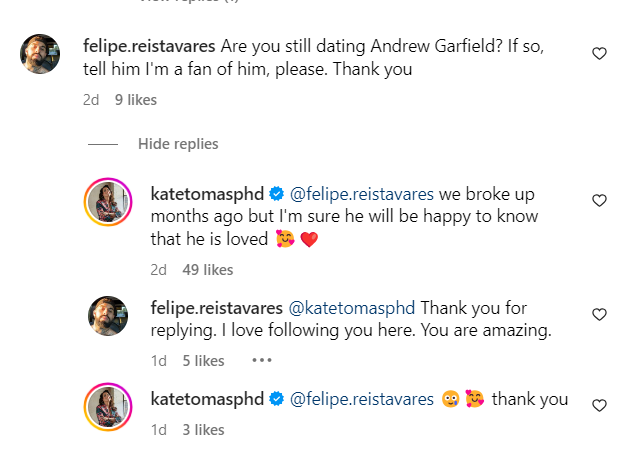Like katetomasphd's 'we broke up' reply
The height and width of the screenshot is (468, 624).
click(599, 200)
